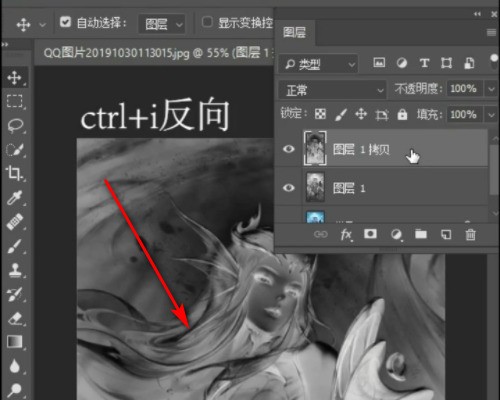This screenshot has width=500, height=400.
Task: Switch to the 图层 panel tab
Action: [294, 33]
